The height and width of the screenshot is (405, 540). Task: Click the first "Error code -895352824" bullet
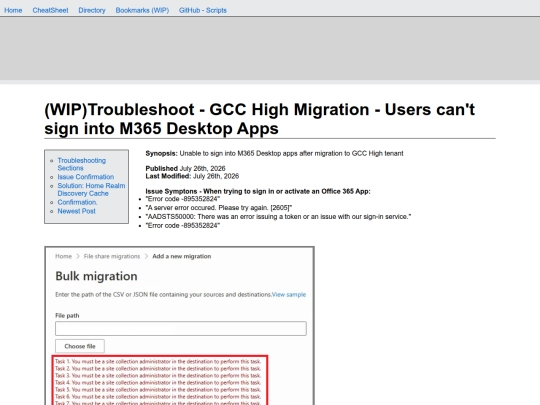(x=183, y=199)
